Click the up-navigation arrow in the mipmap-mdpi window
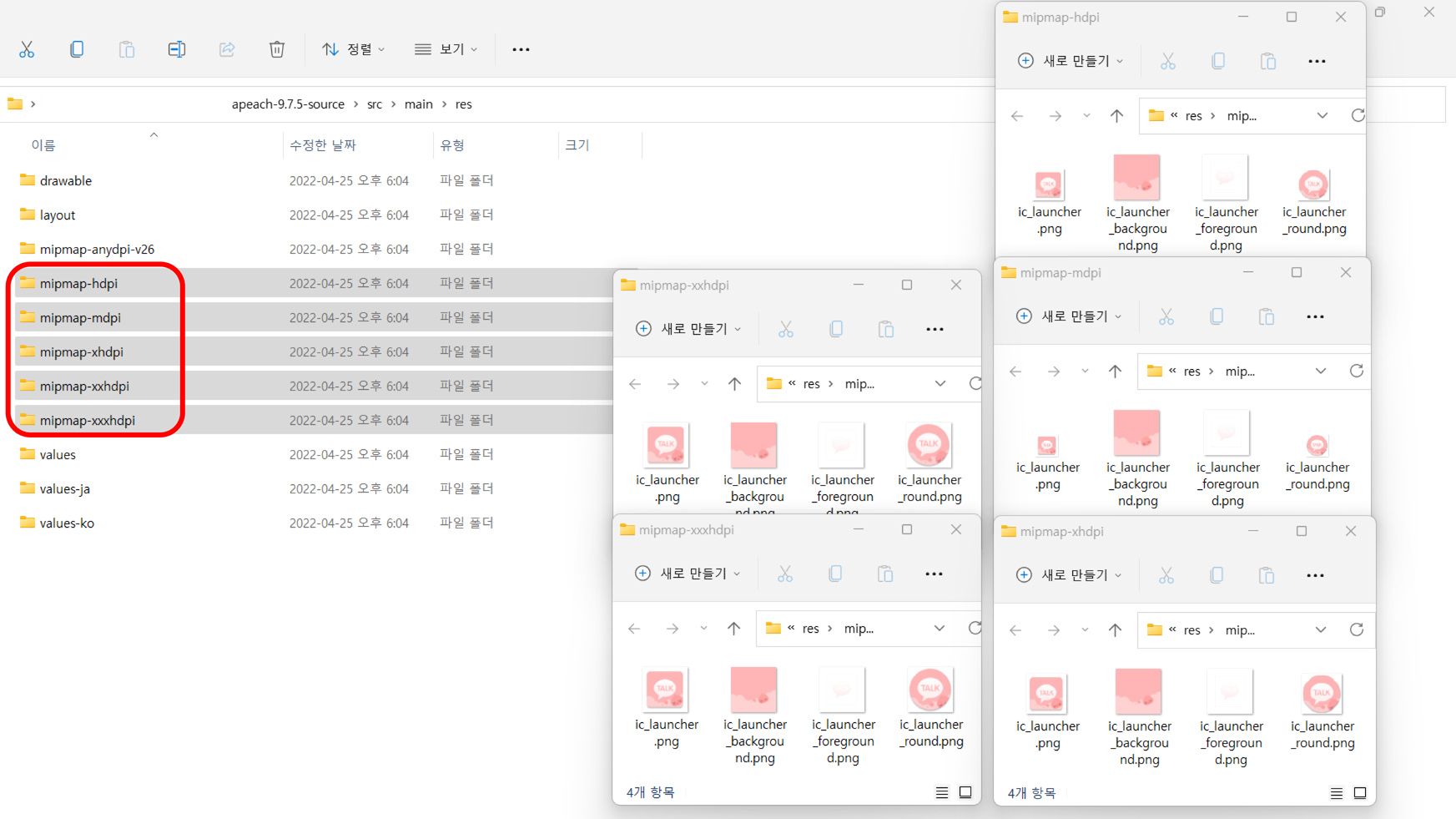 [1115, 371]
